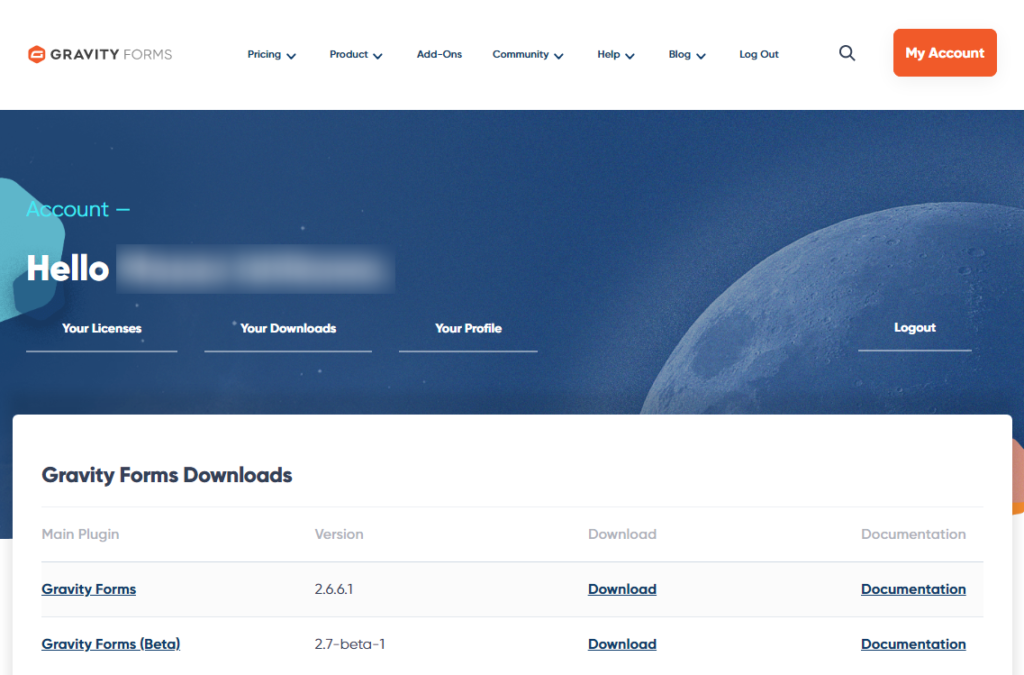This screenshot has width=1024, height=675.
Task: Open Documentation for Gravity Forms 2.6.6.1
Action: tap(913, 589)
